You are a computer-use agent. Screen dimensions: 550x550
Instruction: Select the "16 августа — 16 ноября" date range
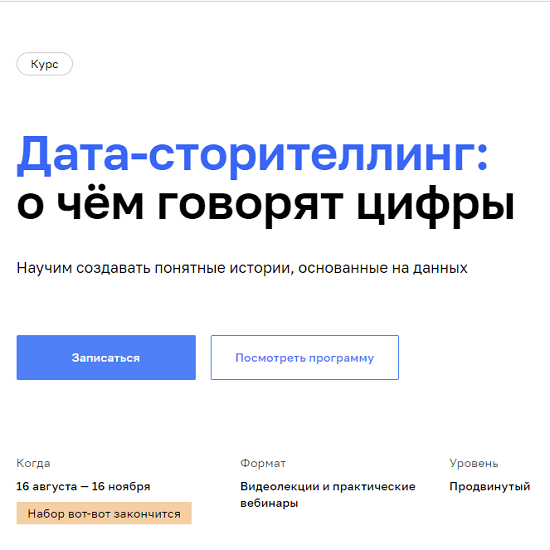click(x=83, y=487)
